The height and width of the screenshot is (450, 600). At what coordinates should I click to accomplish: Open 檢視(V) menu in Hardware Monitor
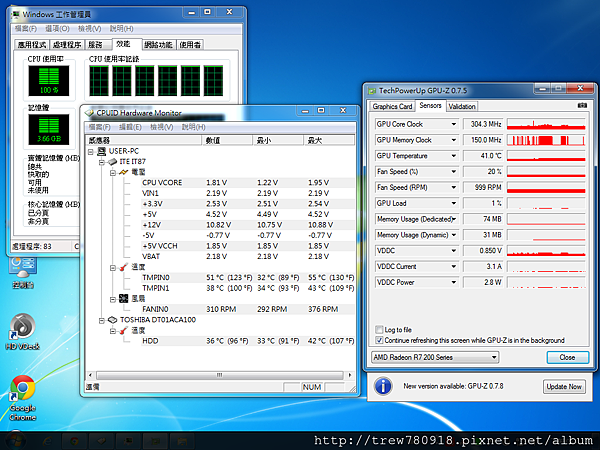coord(162,127)
